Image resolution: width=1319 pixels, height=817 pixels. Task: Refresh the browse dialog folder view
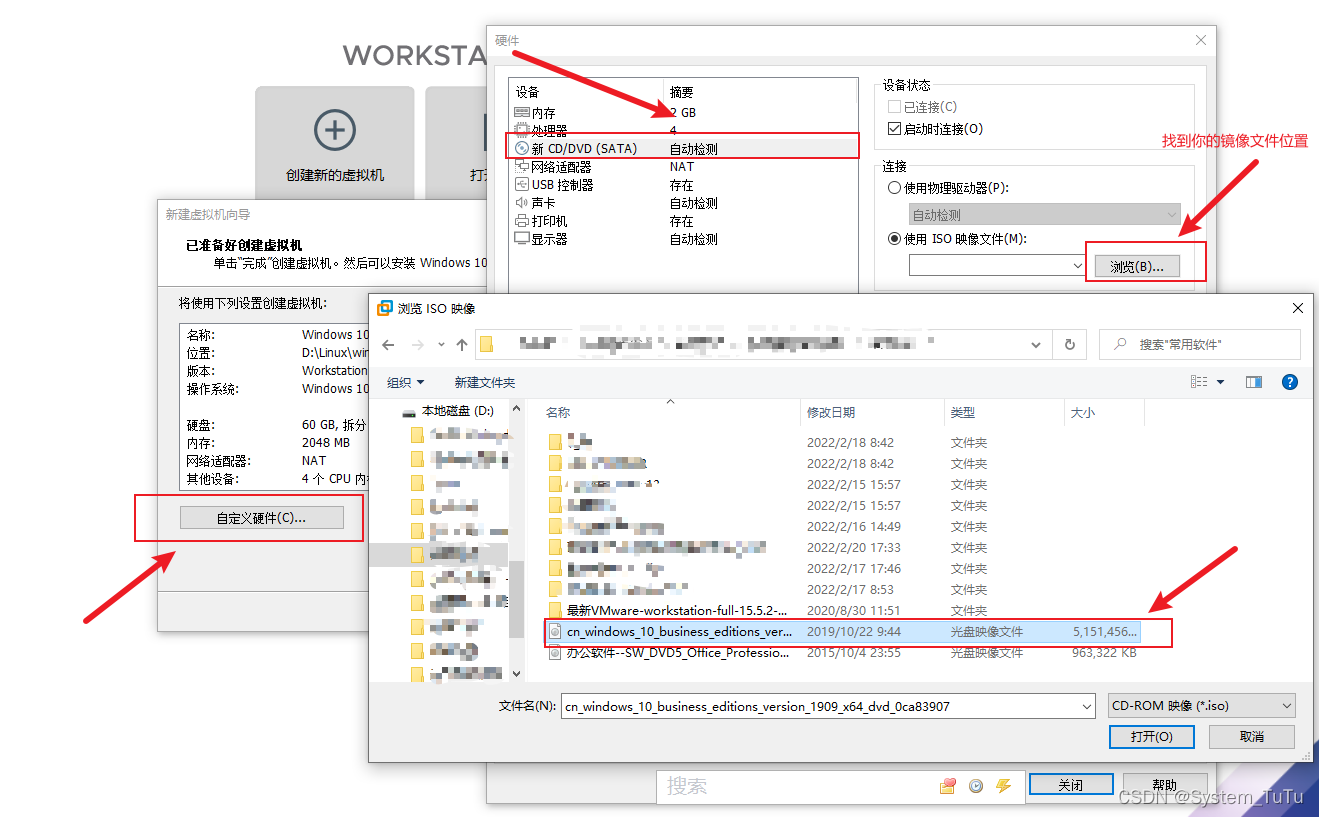coord(1069,344)
